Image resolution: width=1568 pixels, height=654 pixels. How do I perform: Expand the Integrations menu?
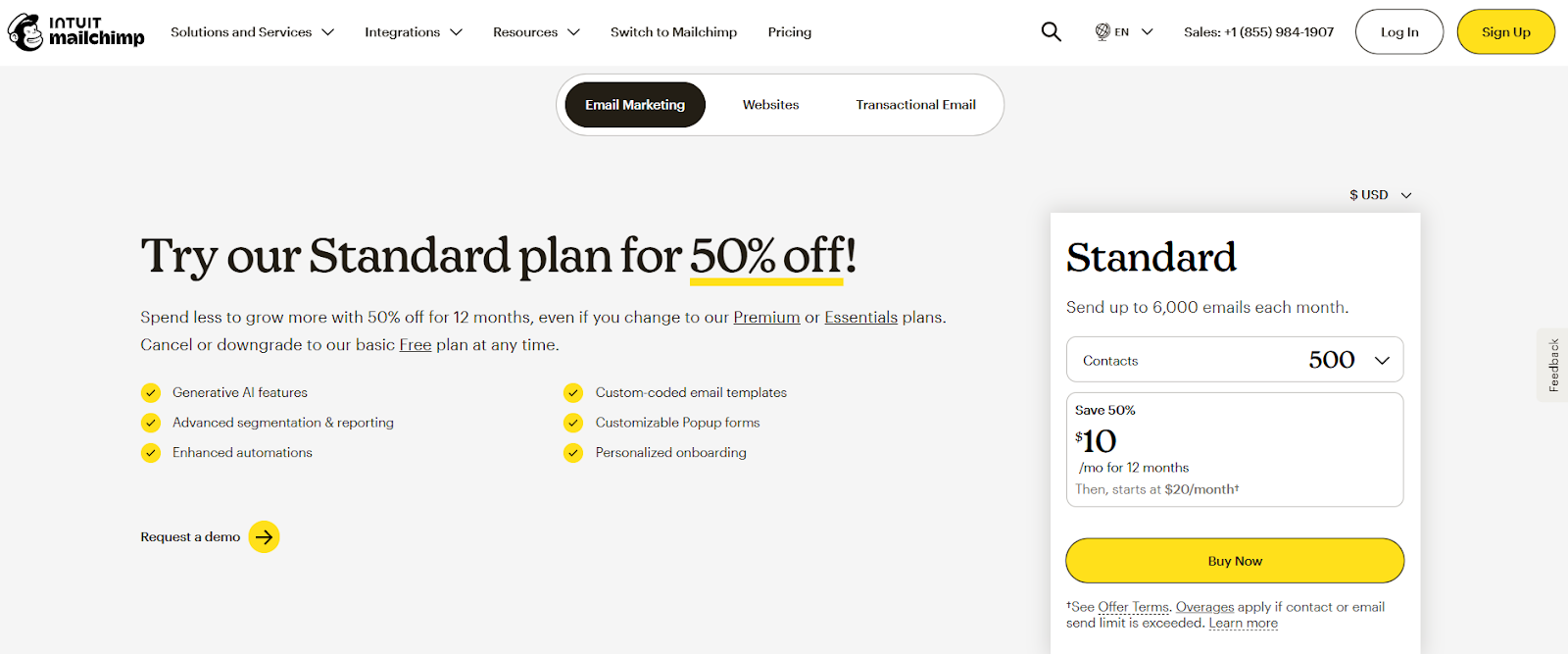point(413,32)
